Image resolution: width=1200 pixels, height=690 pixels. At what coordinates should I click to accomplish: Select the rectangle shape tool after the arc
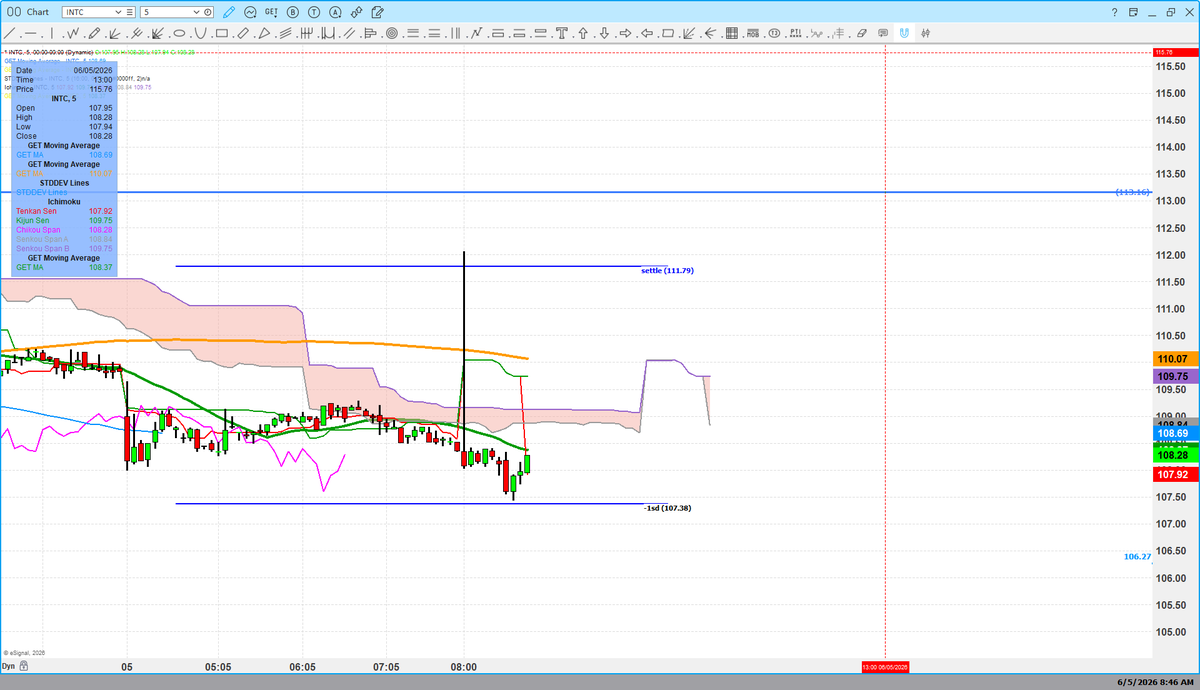(222, 33)
